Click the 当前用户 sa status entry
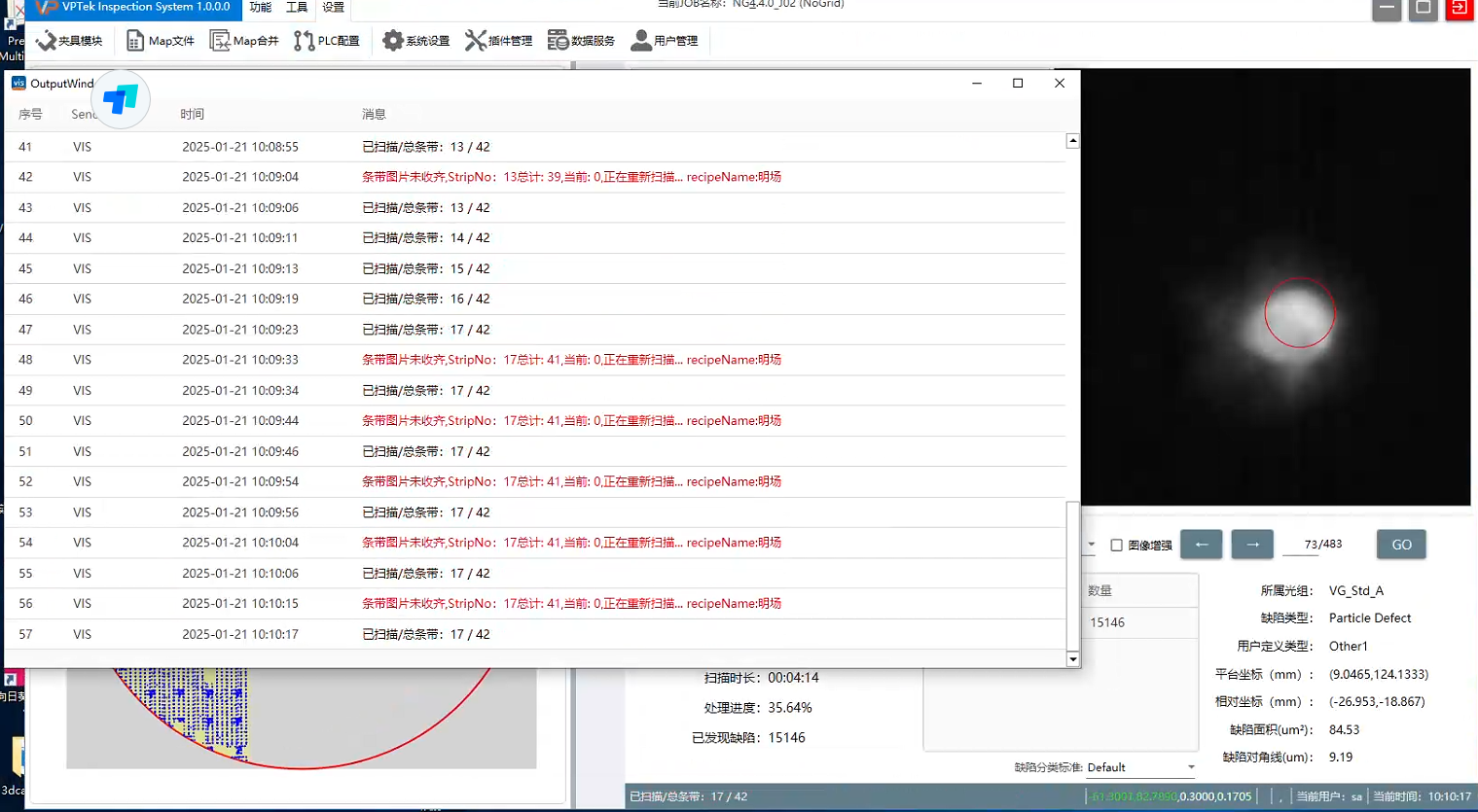The image size is (1478, 812). [1329, 796]
